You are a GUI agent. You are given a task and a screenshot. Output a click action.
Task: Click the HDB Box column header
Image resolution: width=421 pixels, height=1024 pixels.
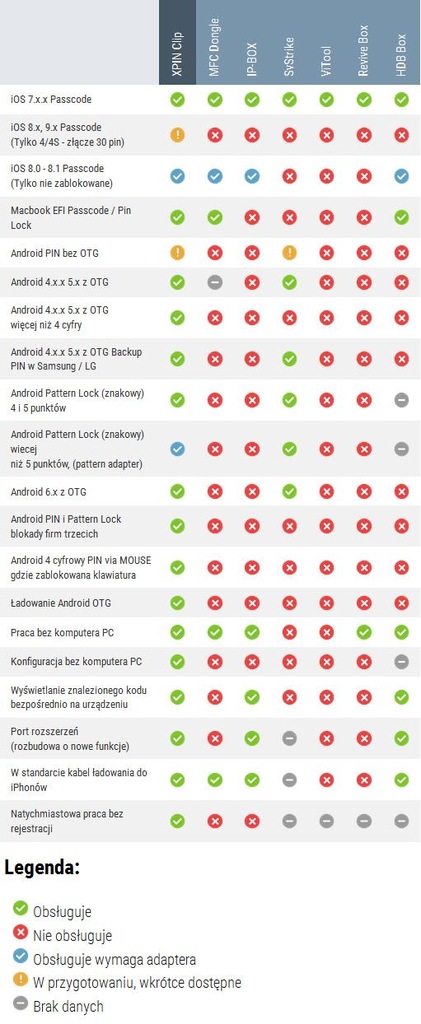(x=401, y=42)
